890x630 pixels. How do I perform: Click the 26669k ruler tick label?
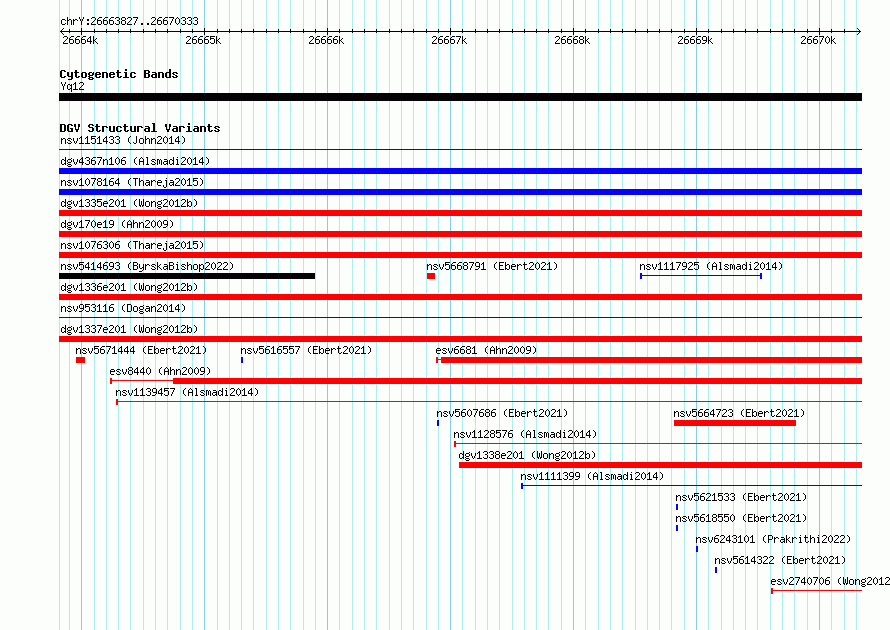click(695, 40)
